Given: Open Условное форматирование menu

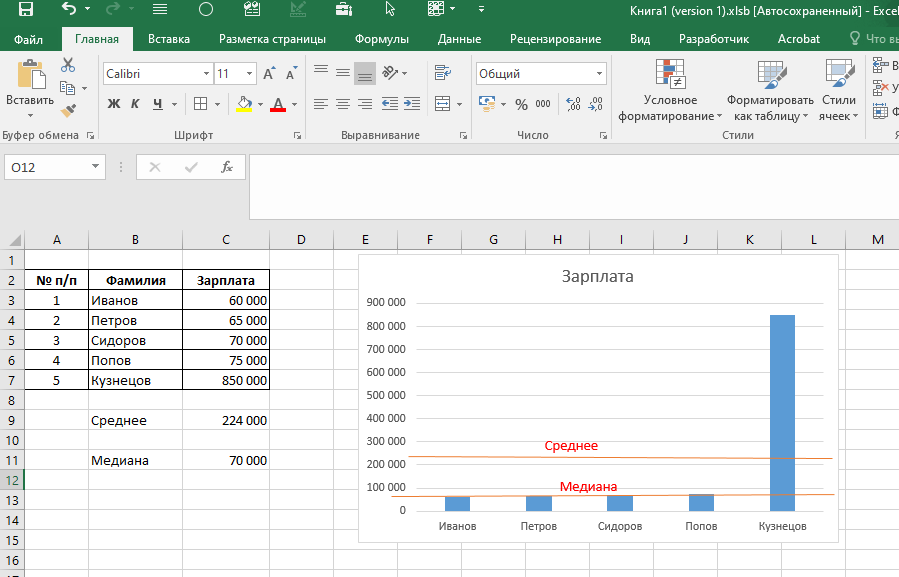Looking at the screenshot, I should click(x=670, y=91).
